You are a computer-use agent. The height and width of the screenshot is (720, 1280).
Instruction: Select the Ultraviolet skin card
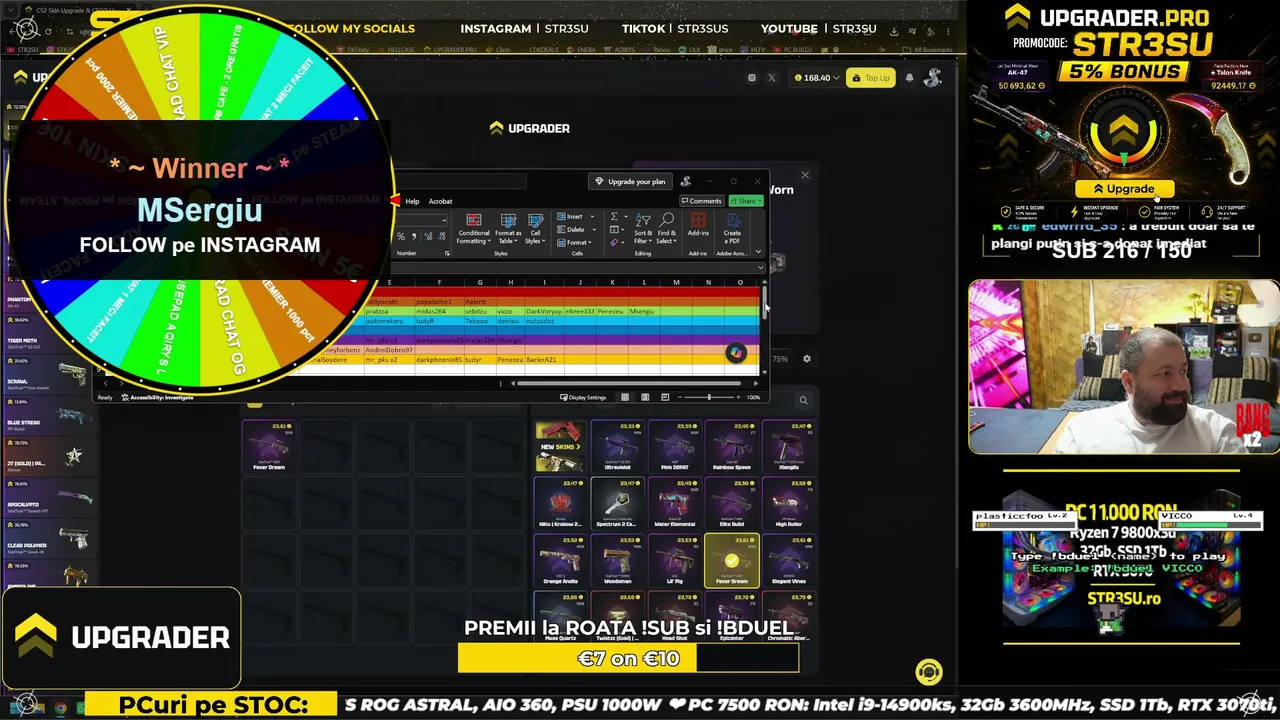pos(617,446)
